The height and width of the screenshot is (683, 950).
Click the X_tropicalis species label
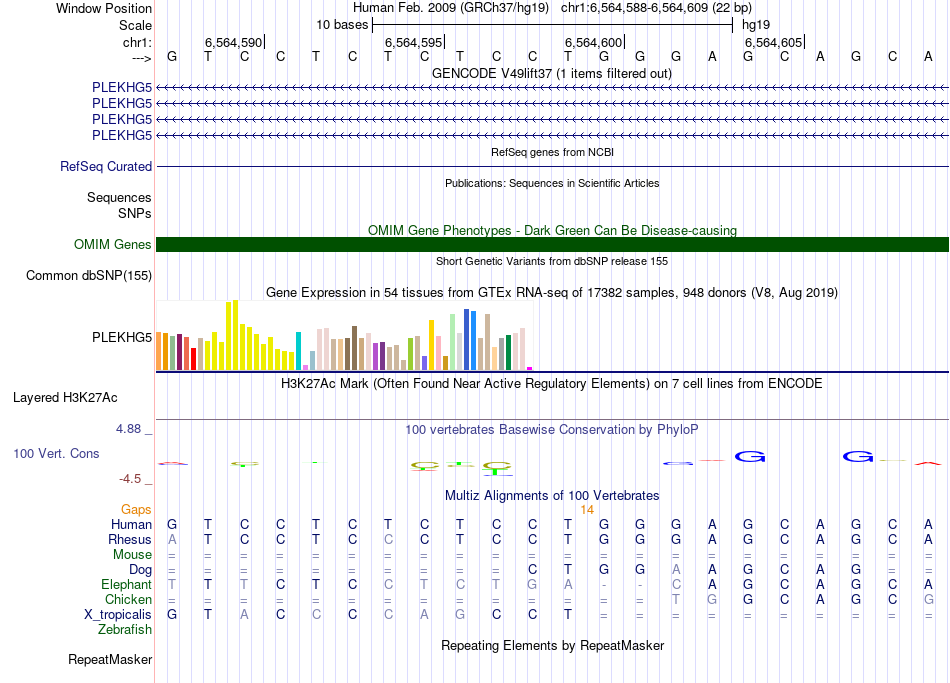tap(118, 615)
